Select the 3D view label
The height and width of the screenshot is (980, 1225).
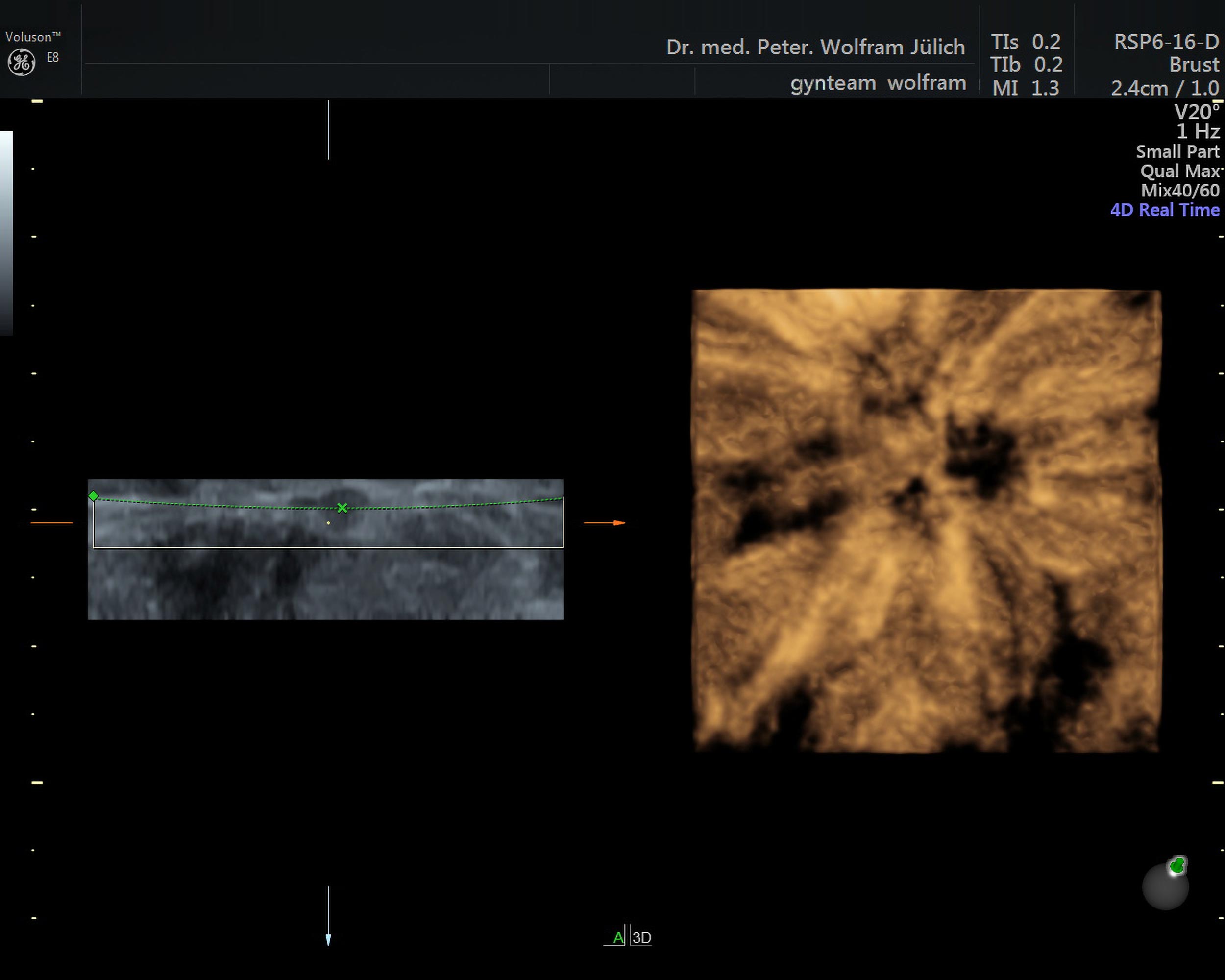[641, 937]
